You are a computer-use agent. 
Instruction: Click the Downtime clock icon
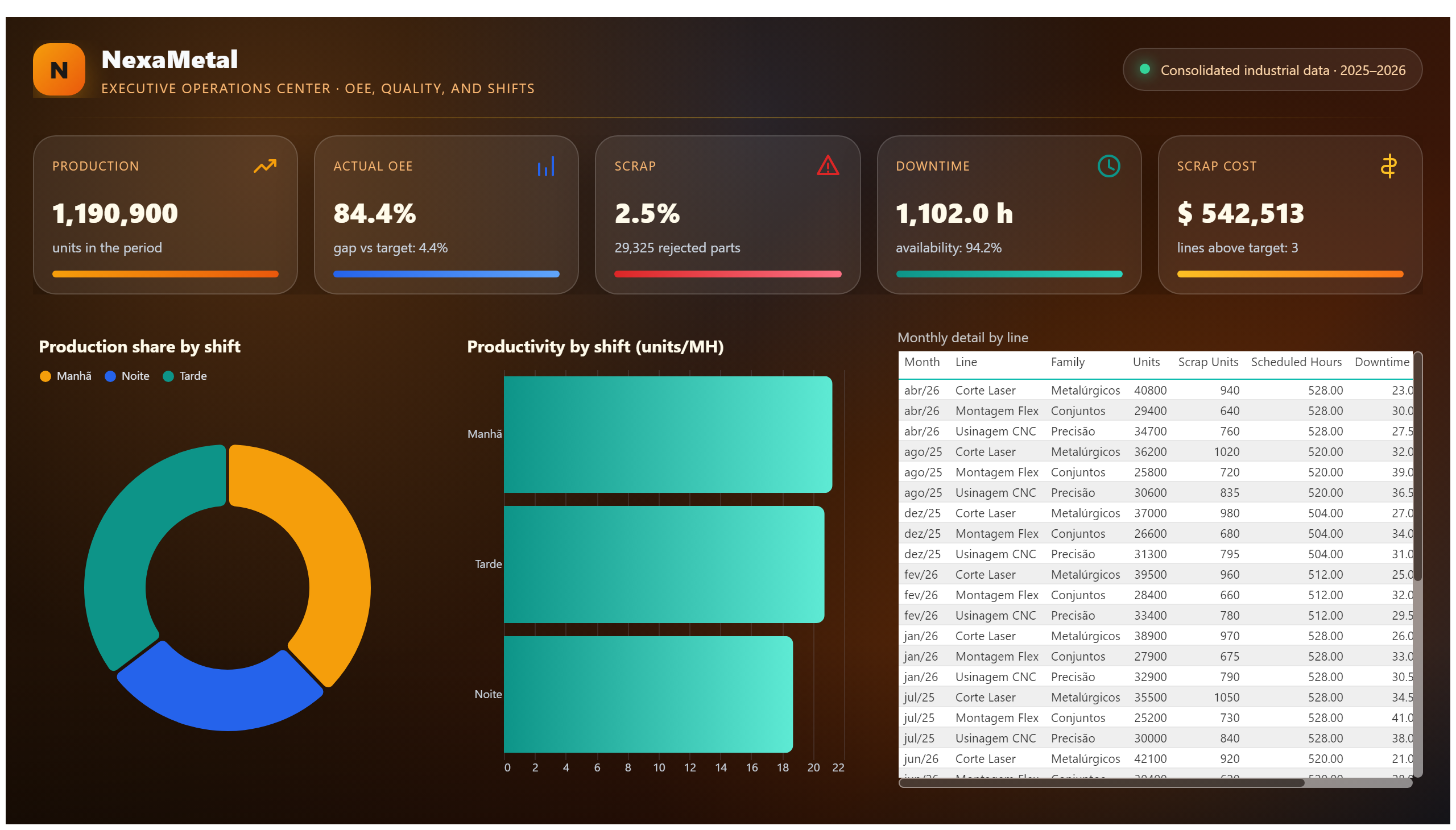(1108, 166)
